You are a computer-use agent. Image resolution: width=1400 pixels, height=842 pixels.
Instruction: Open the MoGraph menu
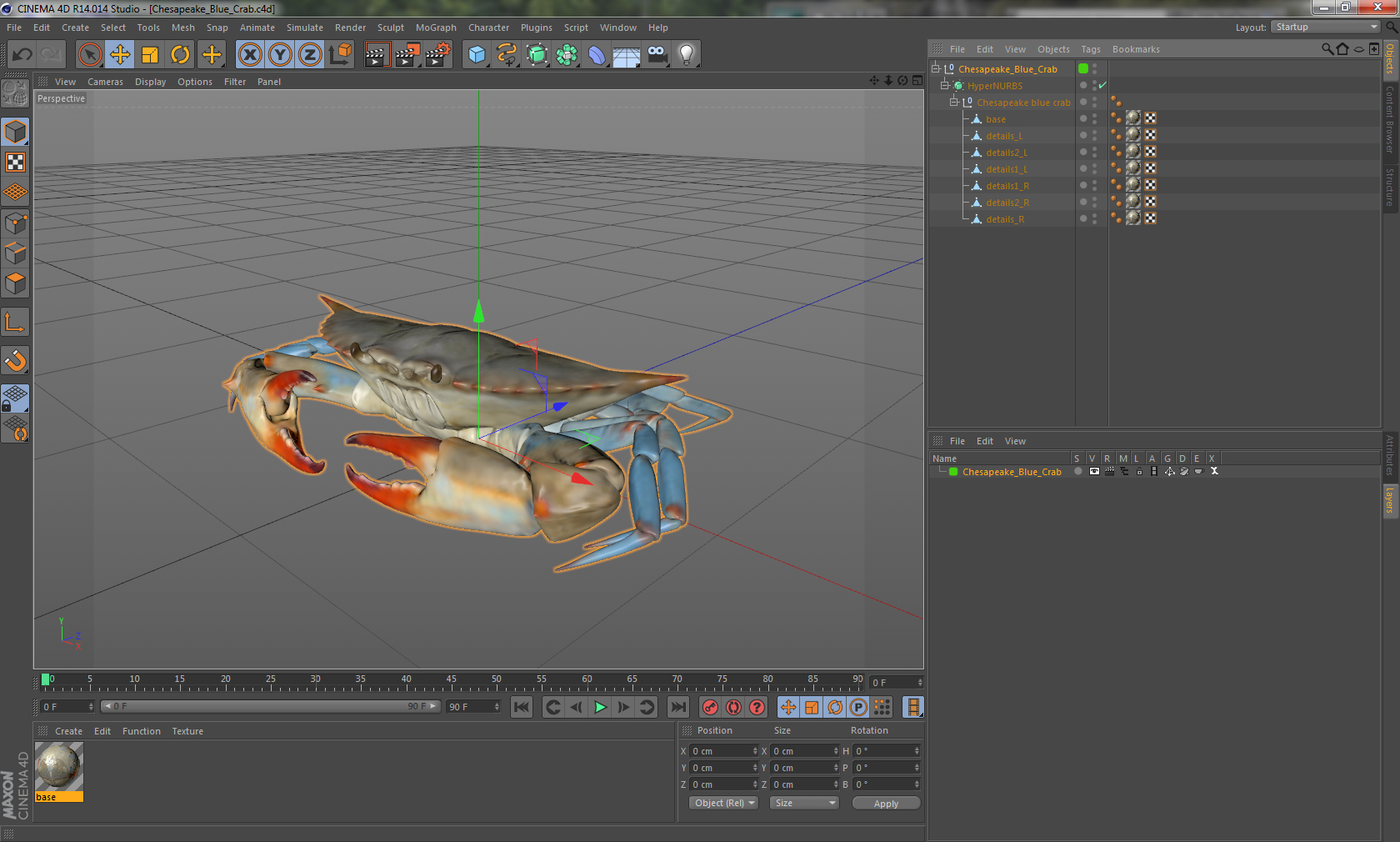[x=436, y=28]
